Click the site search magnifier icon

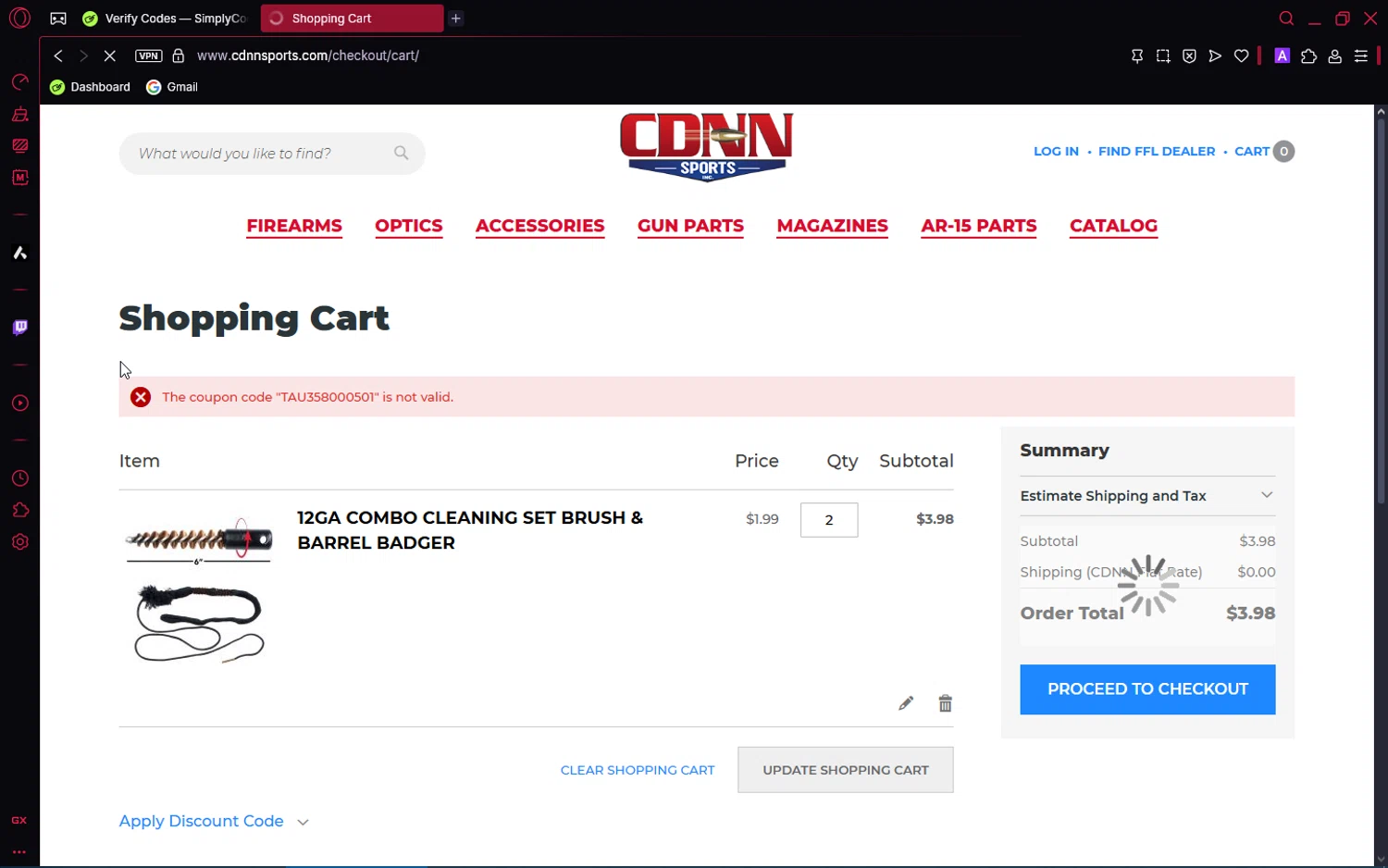pos(401,153)
